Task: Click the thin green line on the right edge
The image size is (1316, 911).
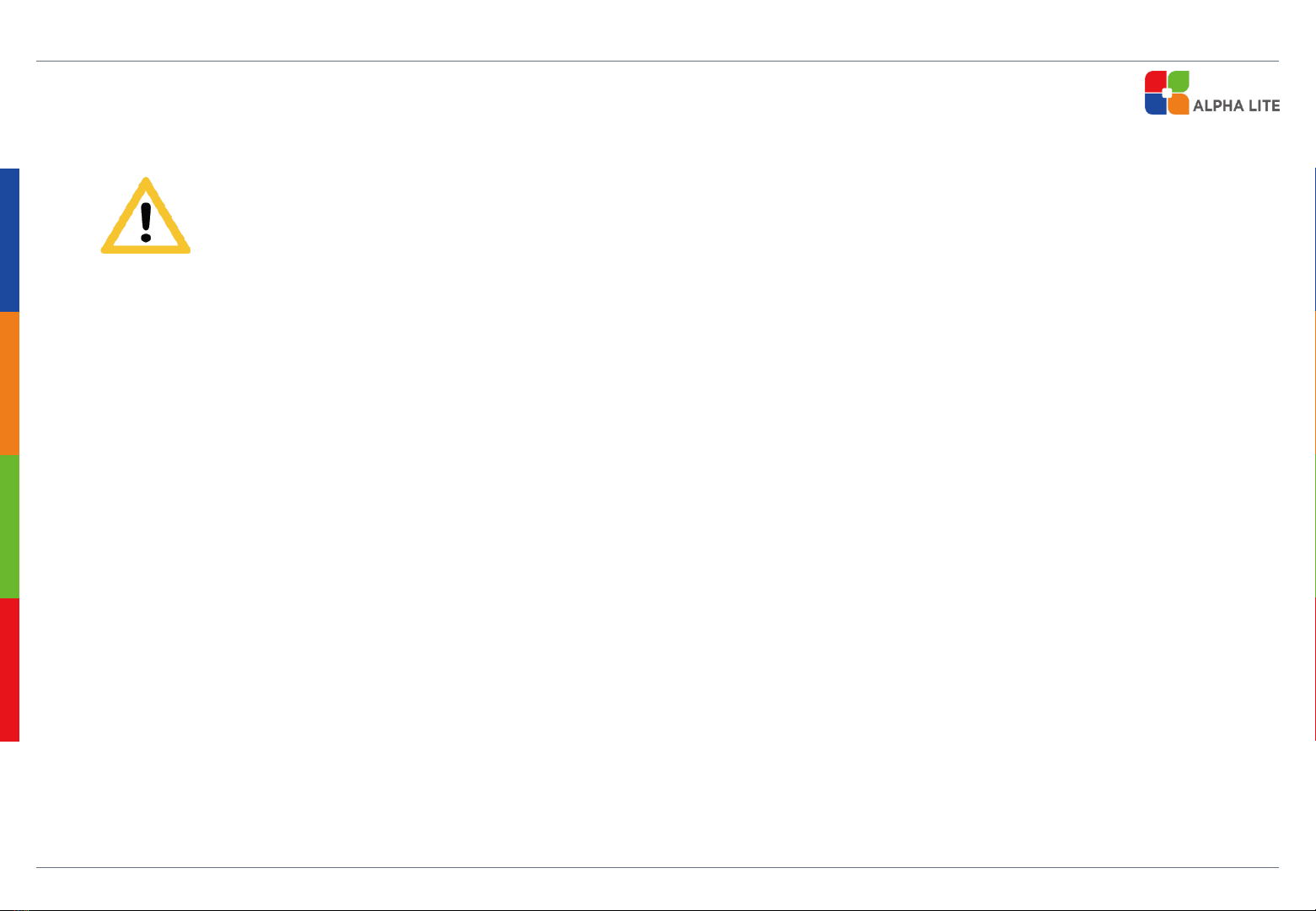Action: pyautogui.click(x=1314, y=527)
